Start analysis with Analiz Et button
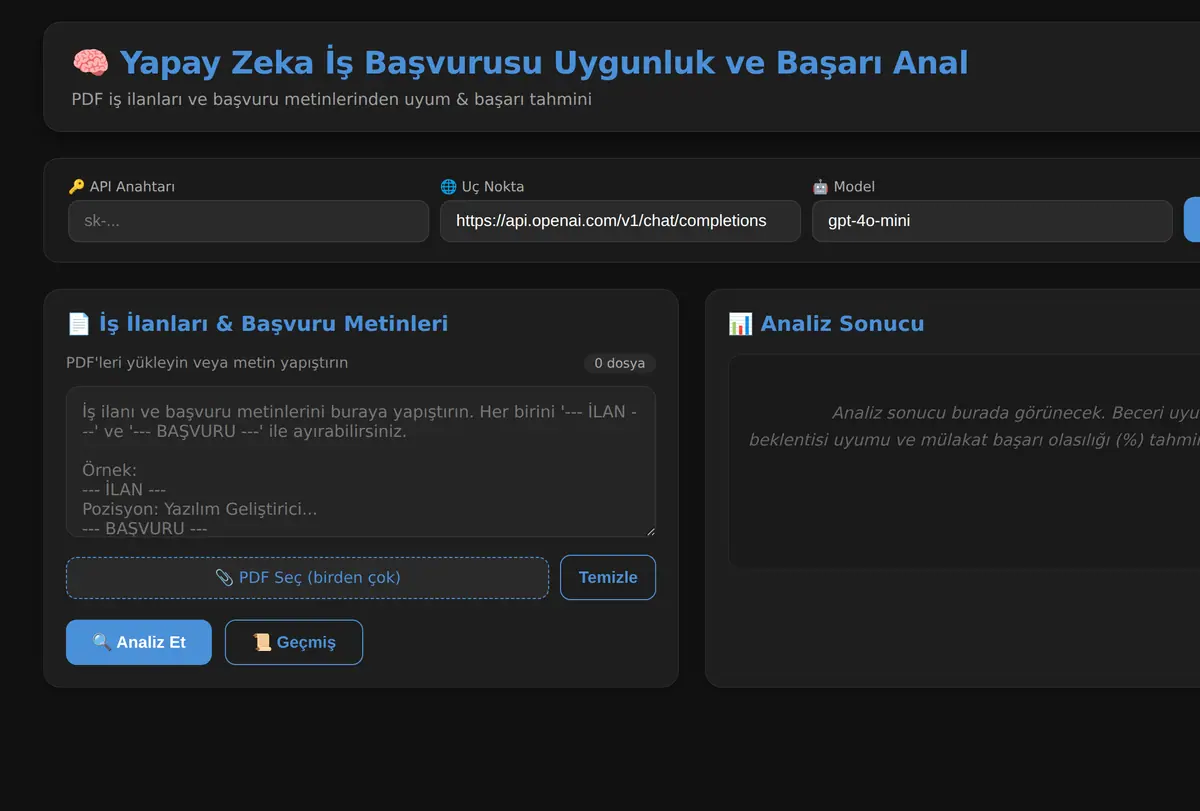Image resolution: width=1200 pixels, height=811 pixels. pos(139,642)
